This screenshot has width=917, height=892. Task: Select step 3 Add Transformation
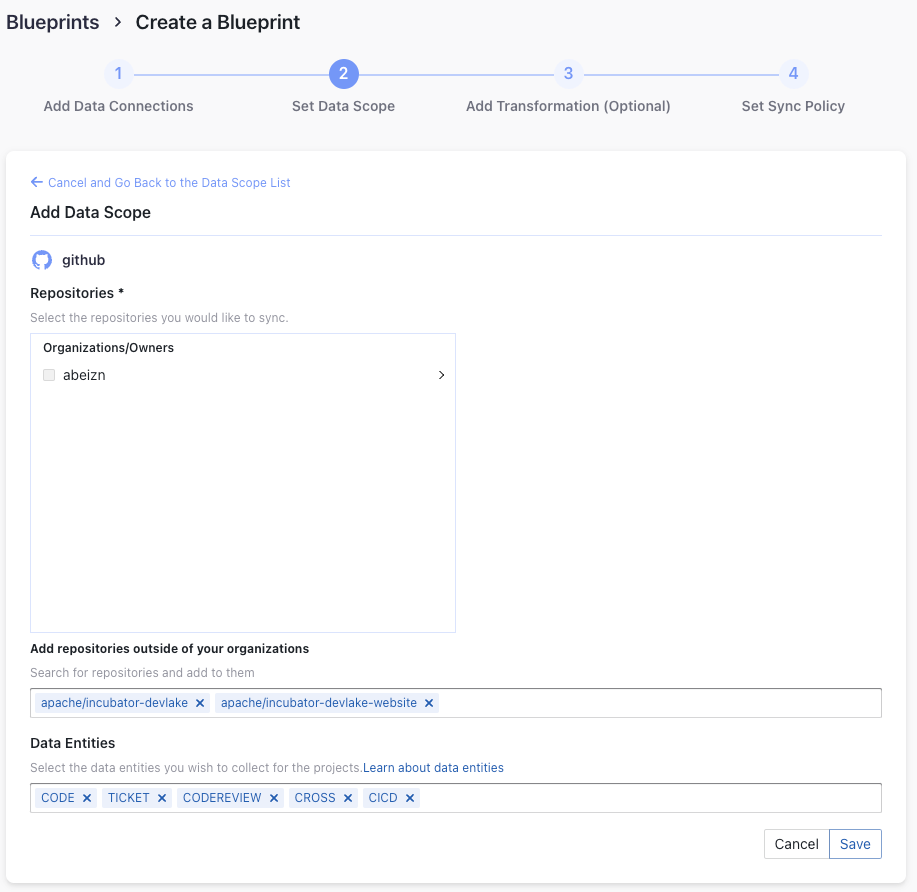568,74
